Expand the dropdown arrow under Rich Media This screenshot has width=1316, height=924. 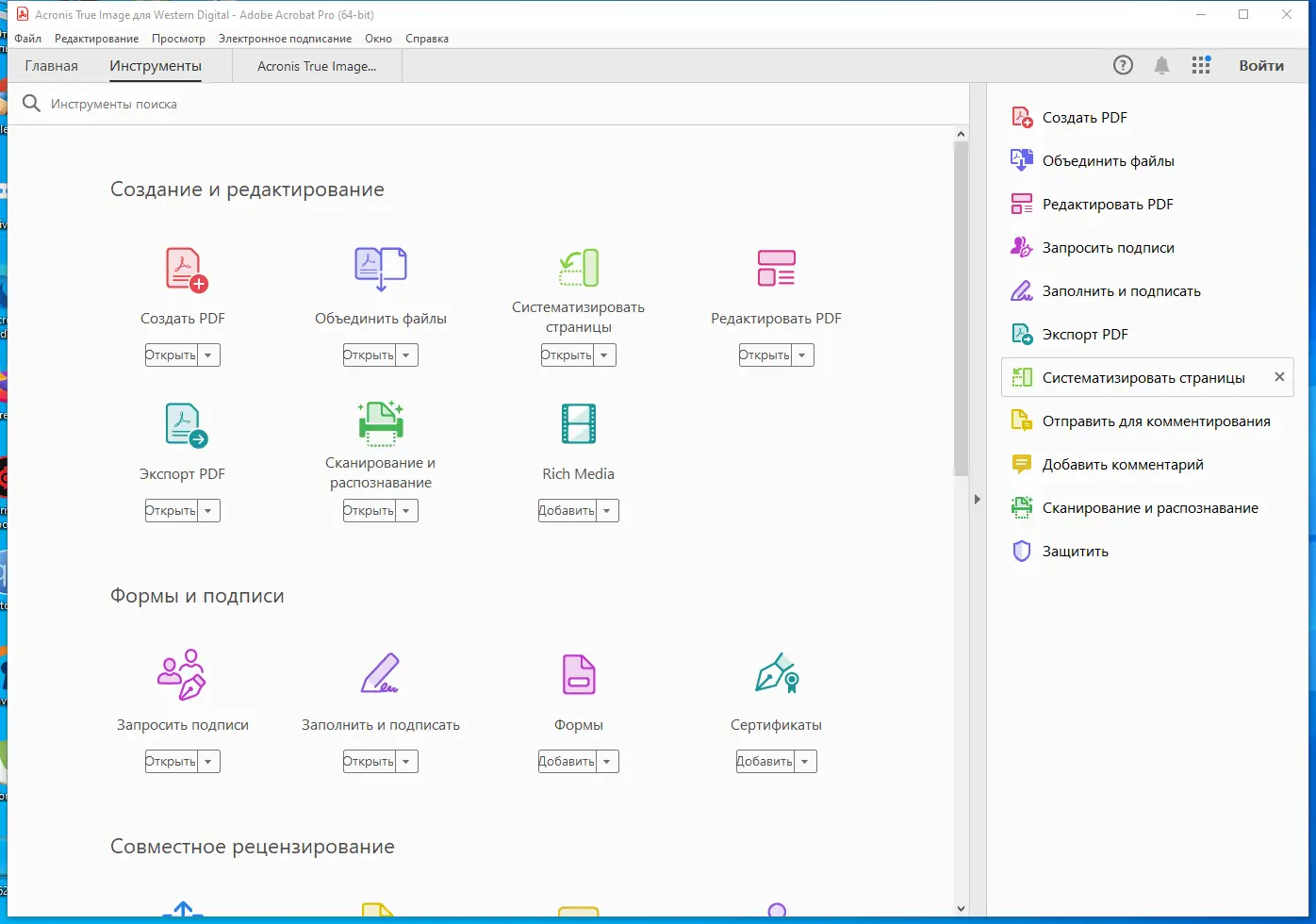click(607, 511)
